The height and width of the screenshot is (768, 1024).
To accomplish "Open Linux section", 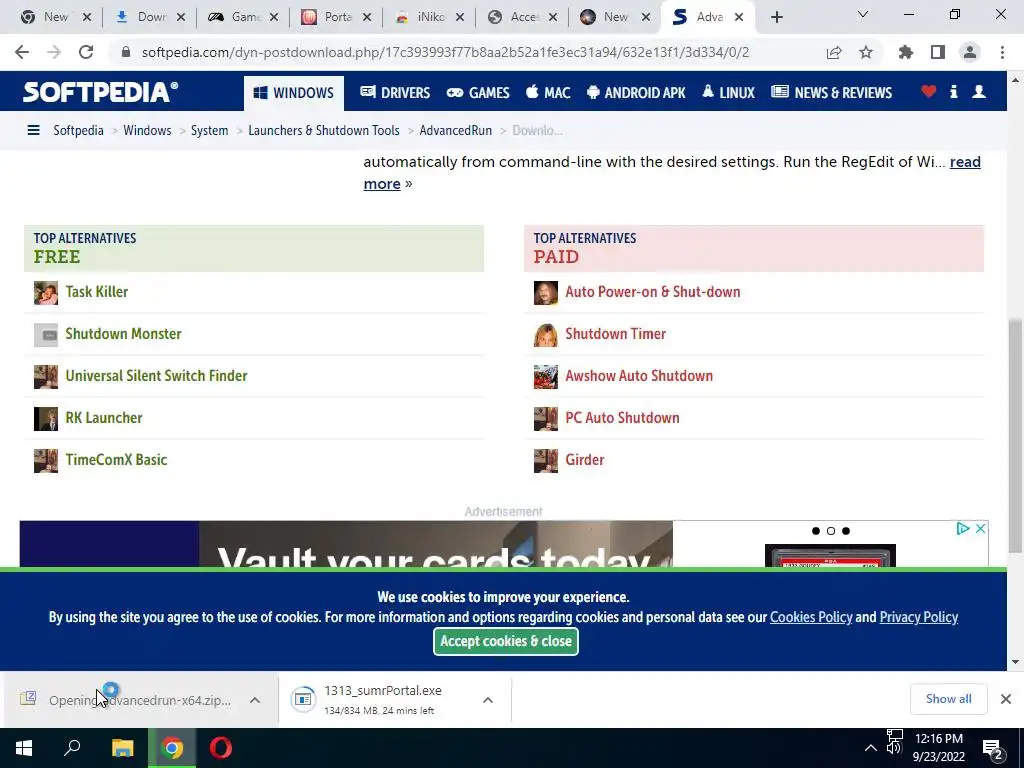I will point(728,93).
